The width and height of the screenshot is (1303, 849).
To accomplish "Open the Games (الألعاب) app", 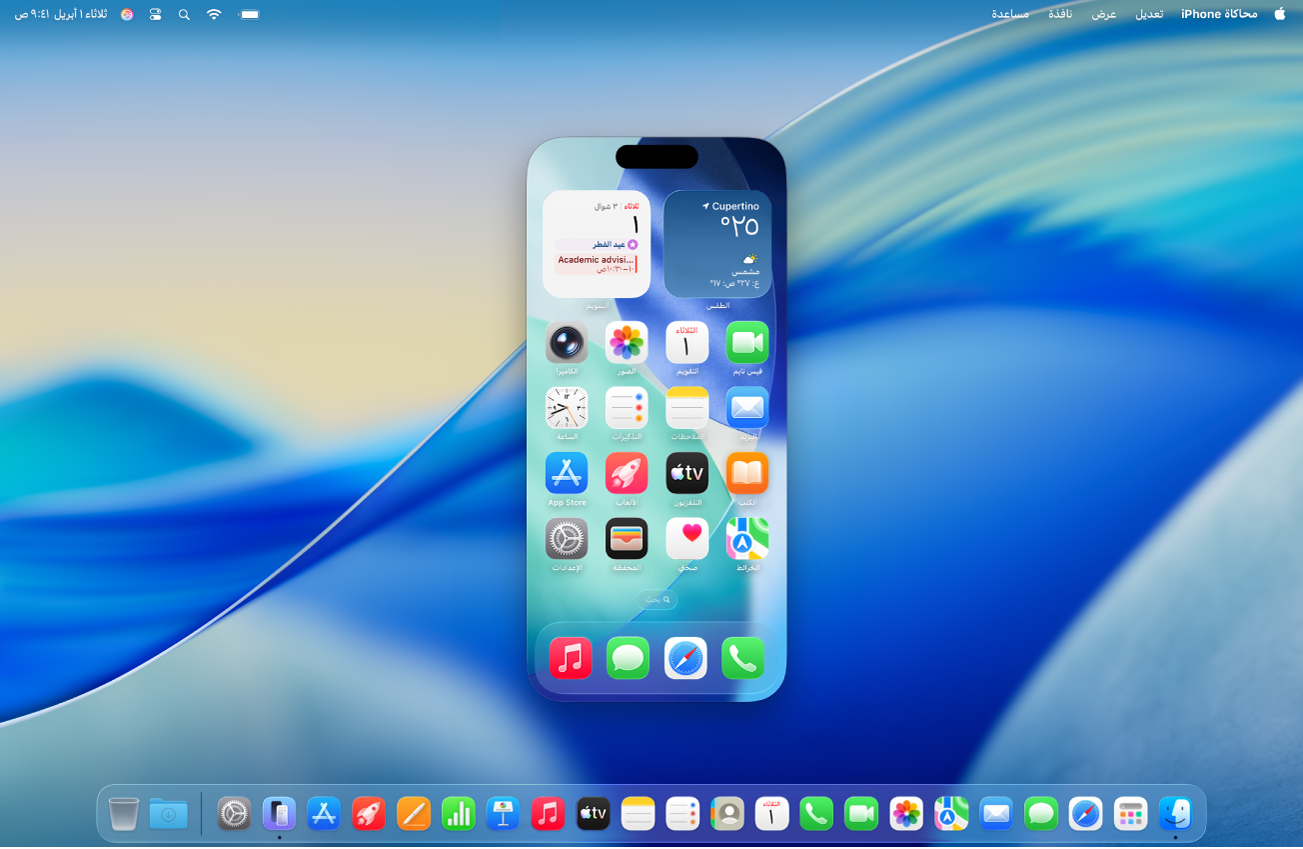I will [627, 473].
